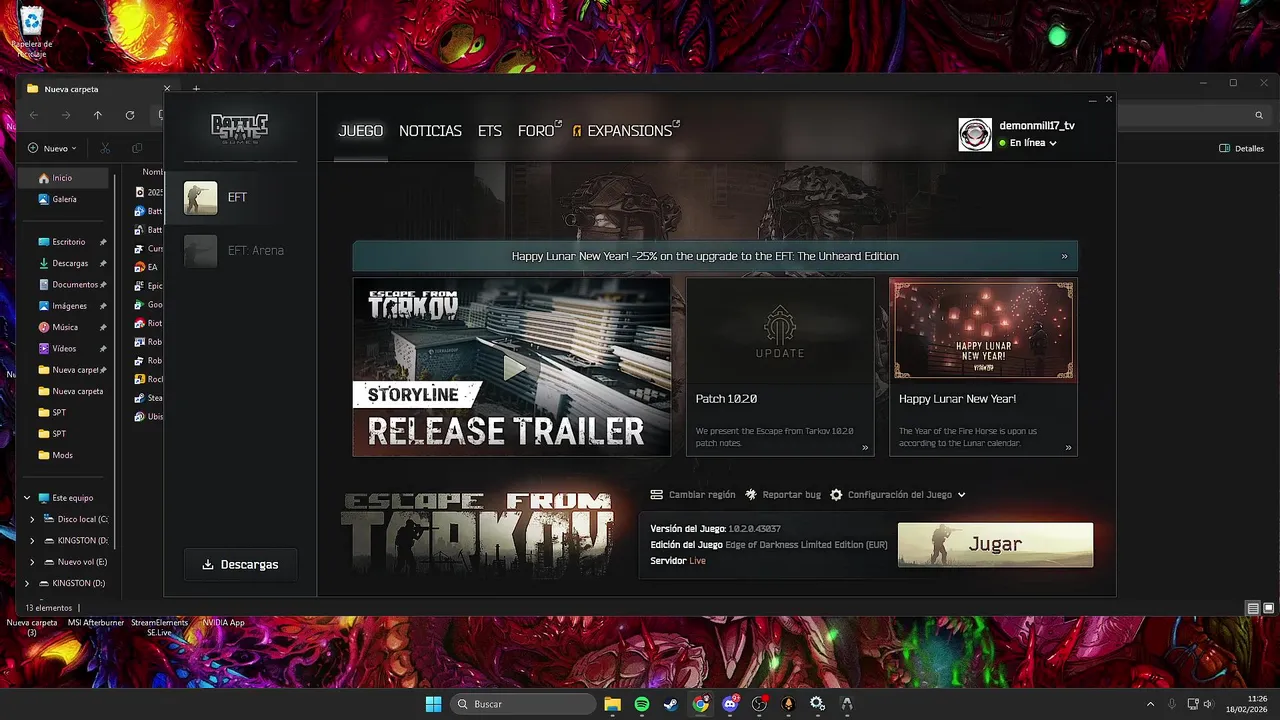This screenshot has height=720, width=1280.
Task: Switch to the JUEGO tab
Action: (x=361, y=131)
